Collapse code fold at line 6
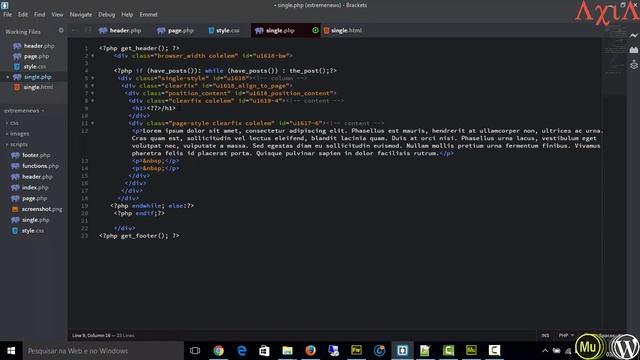The height and width of the screenshot is (360, 640). coord(93,86)
